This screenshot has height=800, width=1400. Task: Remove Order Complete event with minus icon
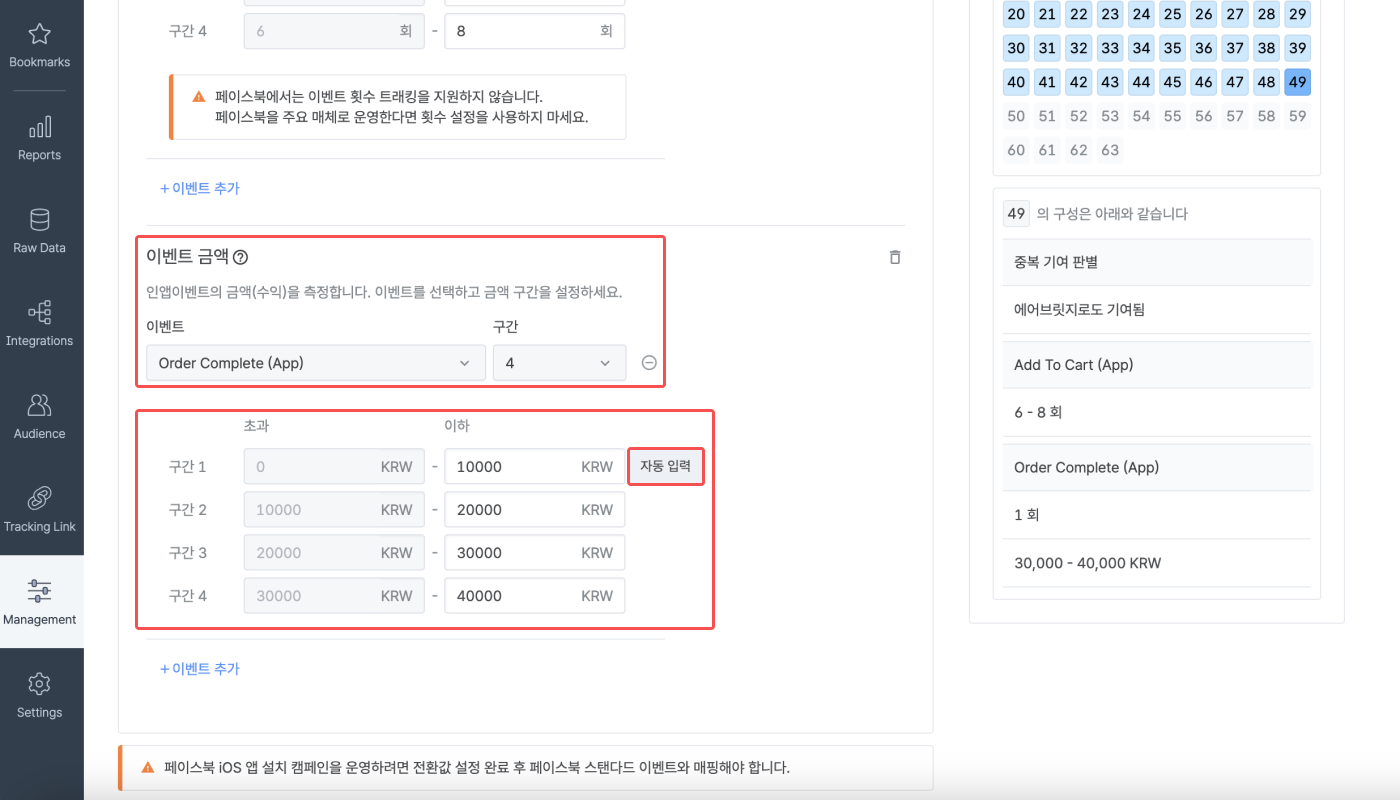(x=649, y=363)
